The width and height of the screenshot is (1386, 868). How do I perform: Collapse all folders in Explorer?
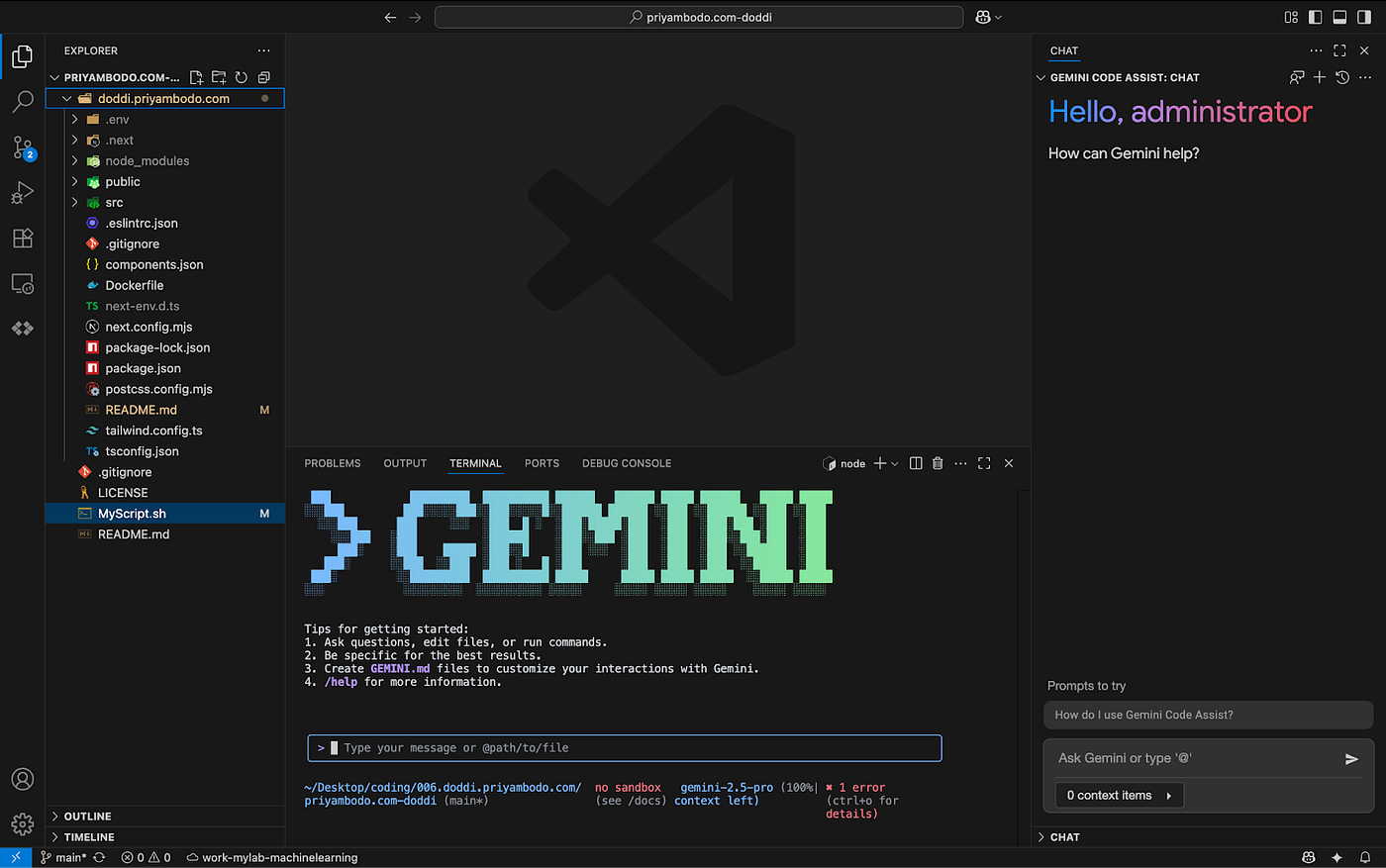coord(263,77)
